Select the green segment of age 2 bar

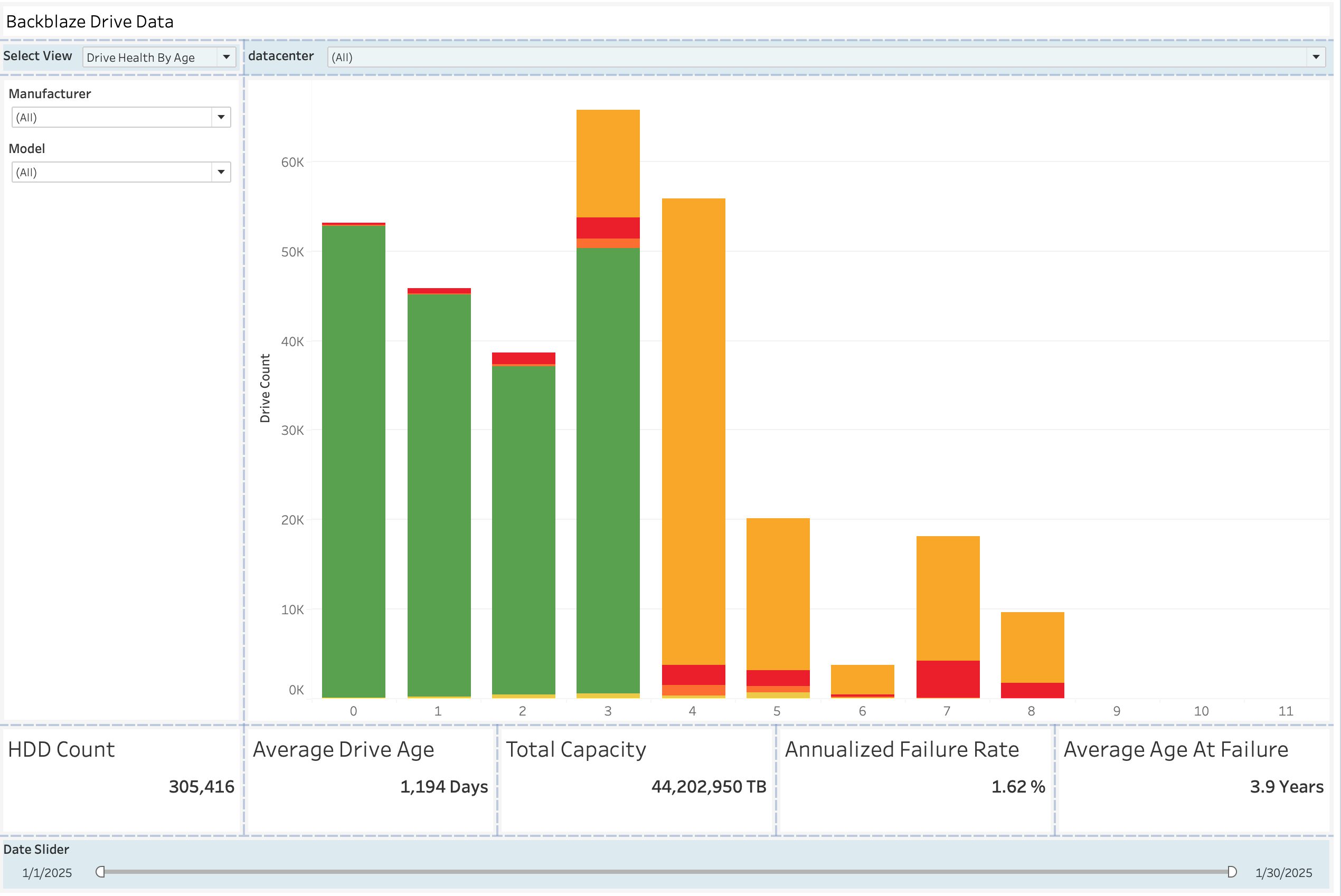coord(524,530)
